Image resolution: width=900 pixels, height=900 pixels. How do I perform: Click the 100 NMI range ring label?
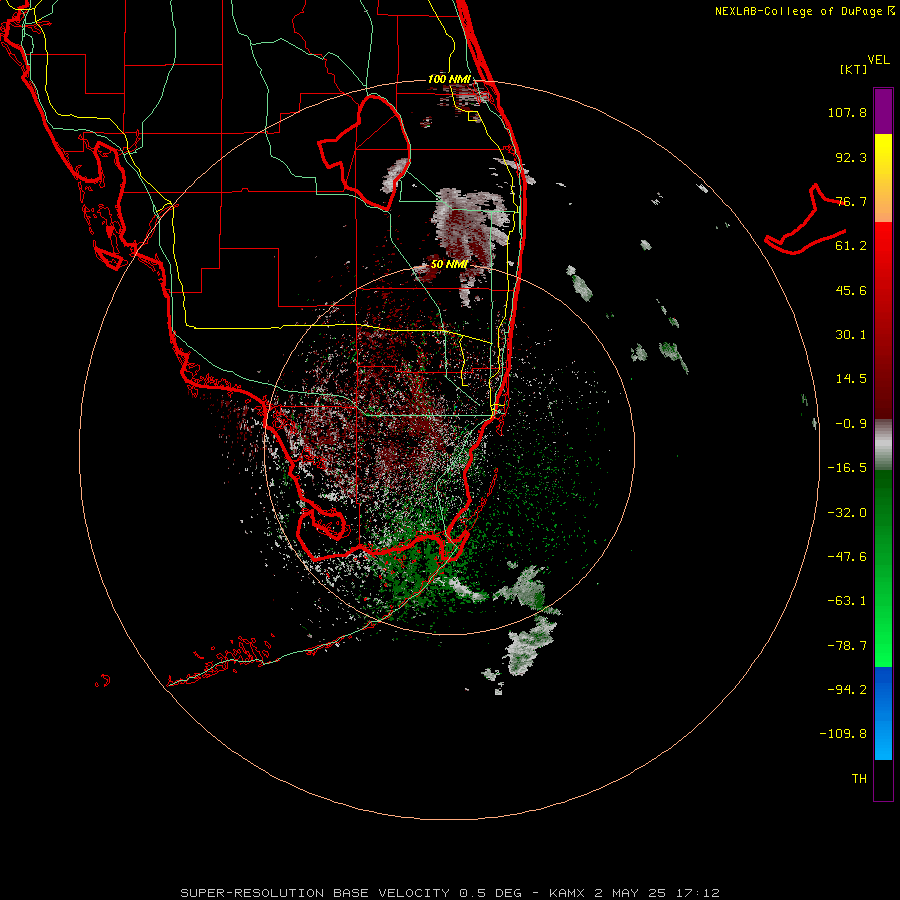pyautogui.click(x=449, y=79)
